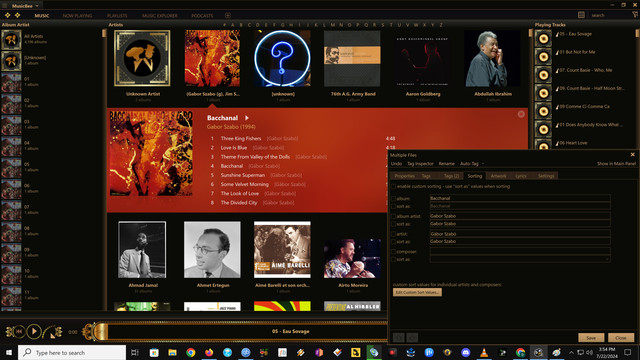This screenshot has height=360, width=640.
Task: Close the expanded Bacchanal album panel
Action: (521, 114)
